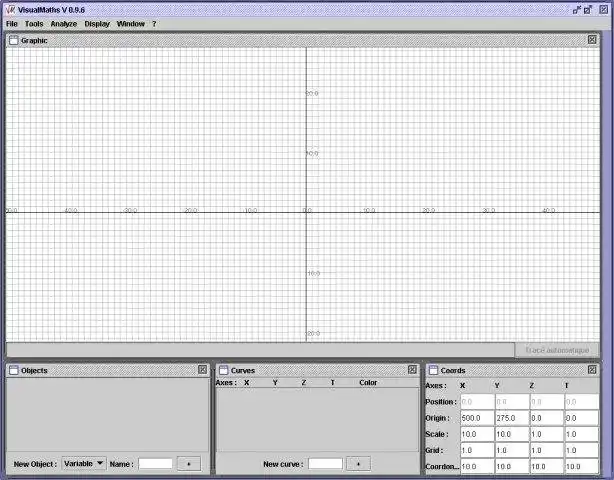Viewport: 614px width, 480px height.
Task: Click the Curves panel title
Action: point(243,370)
